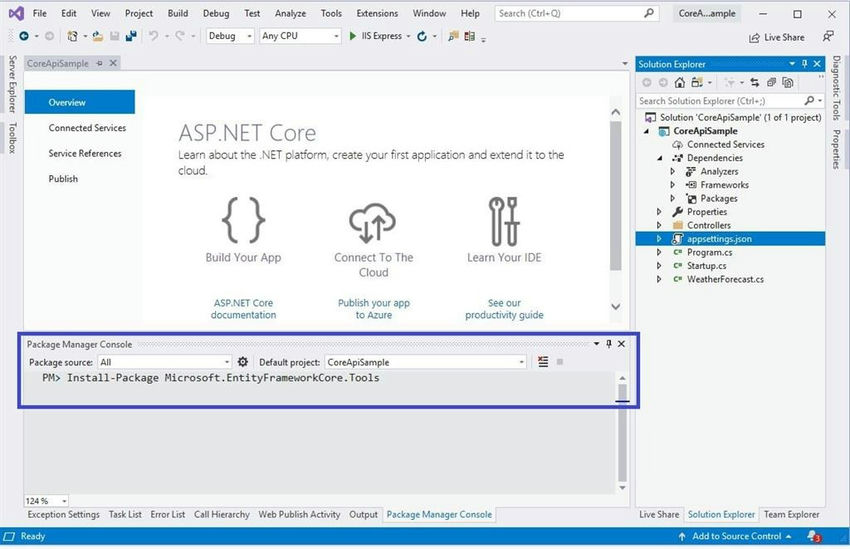850x549 pixels.
Task: Click the browser refresh icon in toolbar
Action: (422, 36)
